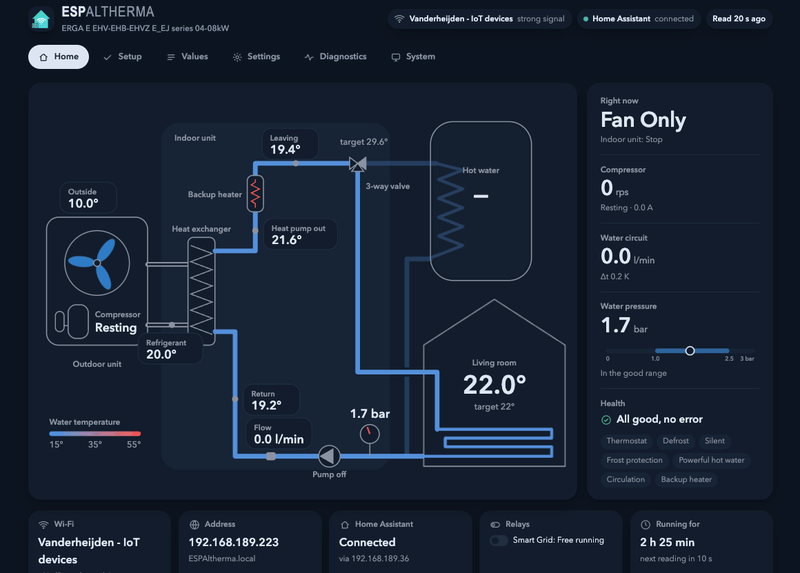Image resolution: width=800 pixels, height=573 pixels.
Task: Click the 192.168.189.223 address card
Action: click(x=250, y=541)
